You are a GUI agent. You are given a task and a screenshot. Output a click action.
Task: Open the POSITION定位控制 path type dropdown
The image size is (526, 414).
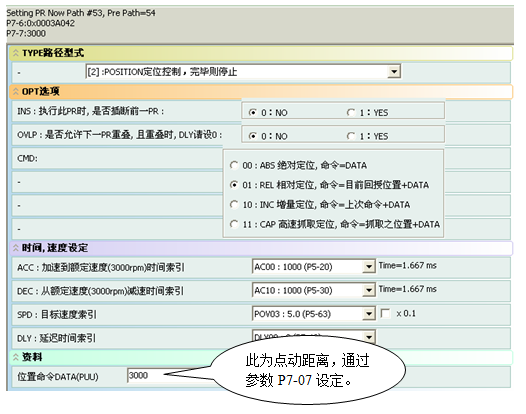click(394, 71)
